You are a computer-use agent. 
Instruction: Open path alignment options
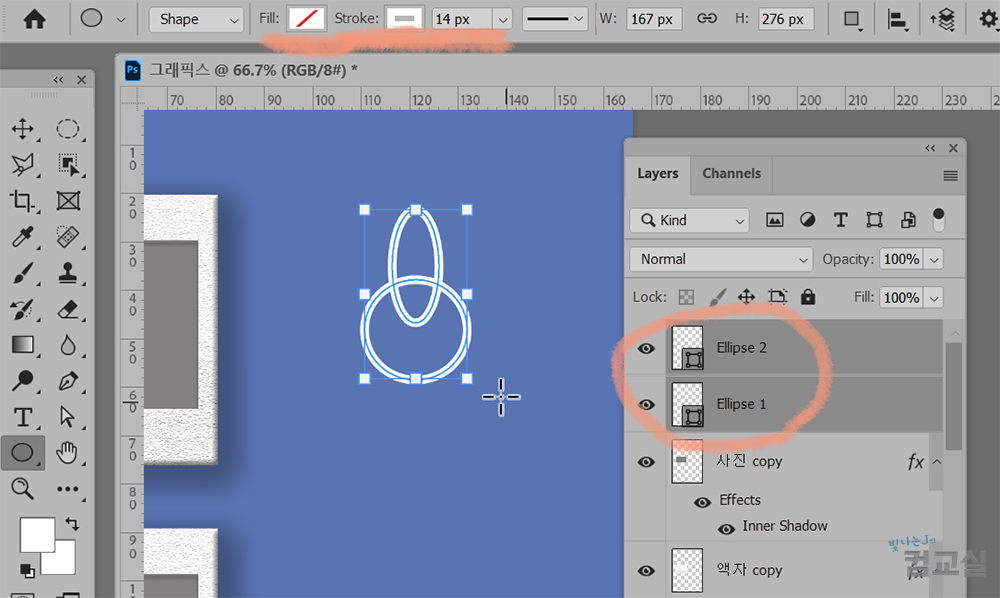[x=897, y=20]
